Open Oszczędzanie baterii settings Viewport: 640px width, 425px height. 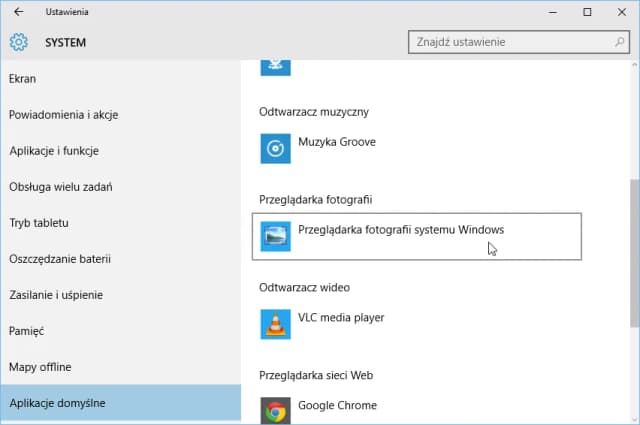pos(60,258)
